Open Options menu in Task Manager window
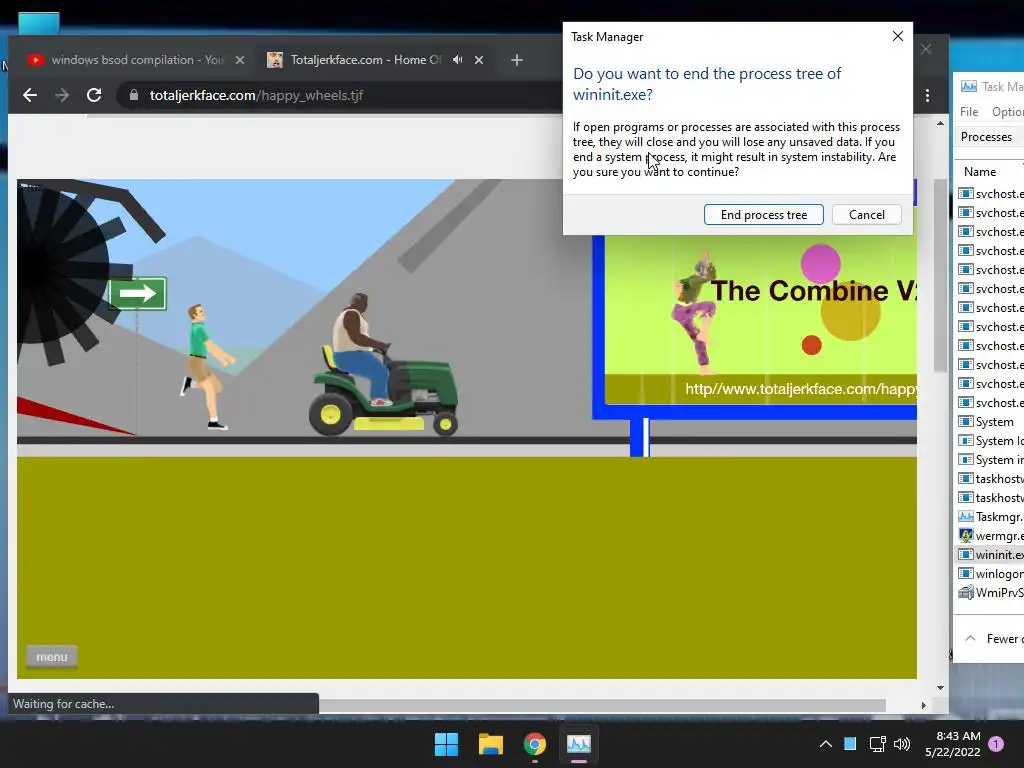Image resolution: width=1024 pixels, height=768 pixels. click(1008, 112)
